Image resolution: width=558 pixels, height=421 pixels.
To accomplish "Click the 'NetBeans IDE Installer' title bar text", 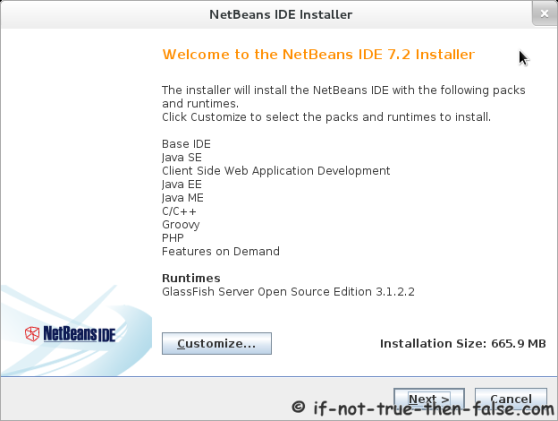I will [x=280, y=15].
